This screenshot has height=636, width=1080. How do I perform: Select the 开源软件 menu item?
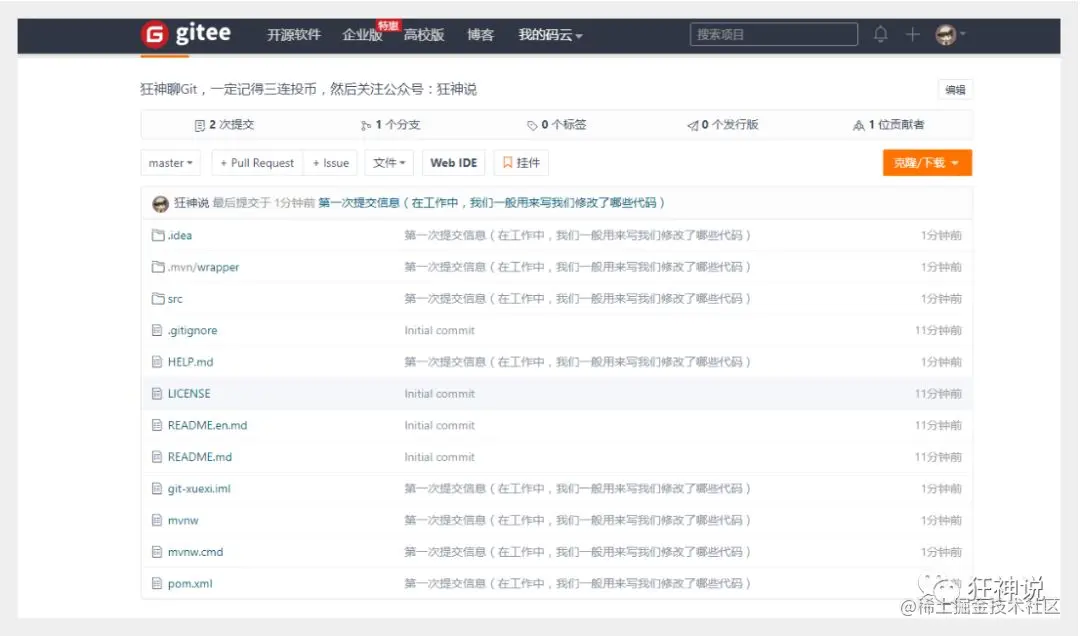292,34
